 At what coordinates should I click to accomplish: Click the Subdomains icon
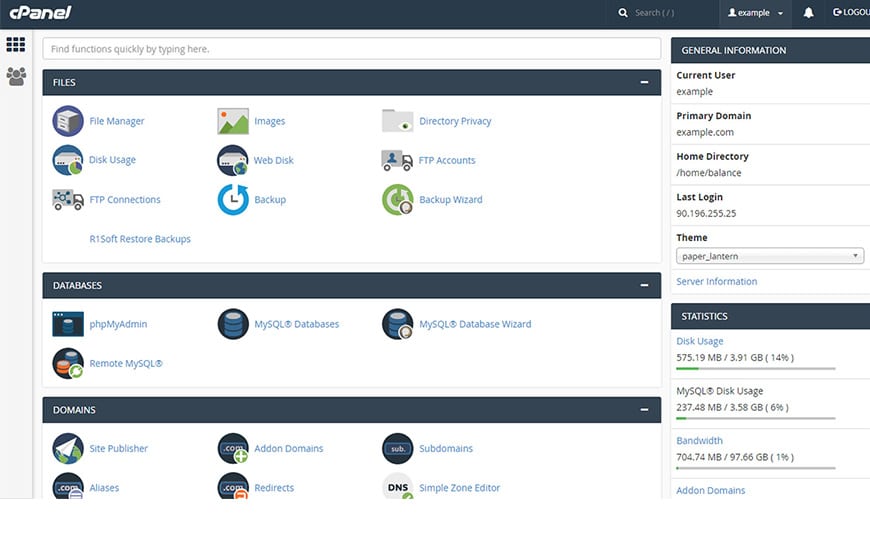397,449
